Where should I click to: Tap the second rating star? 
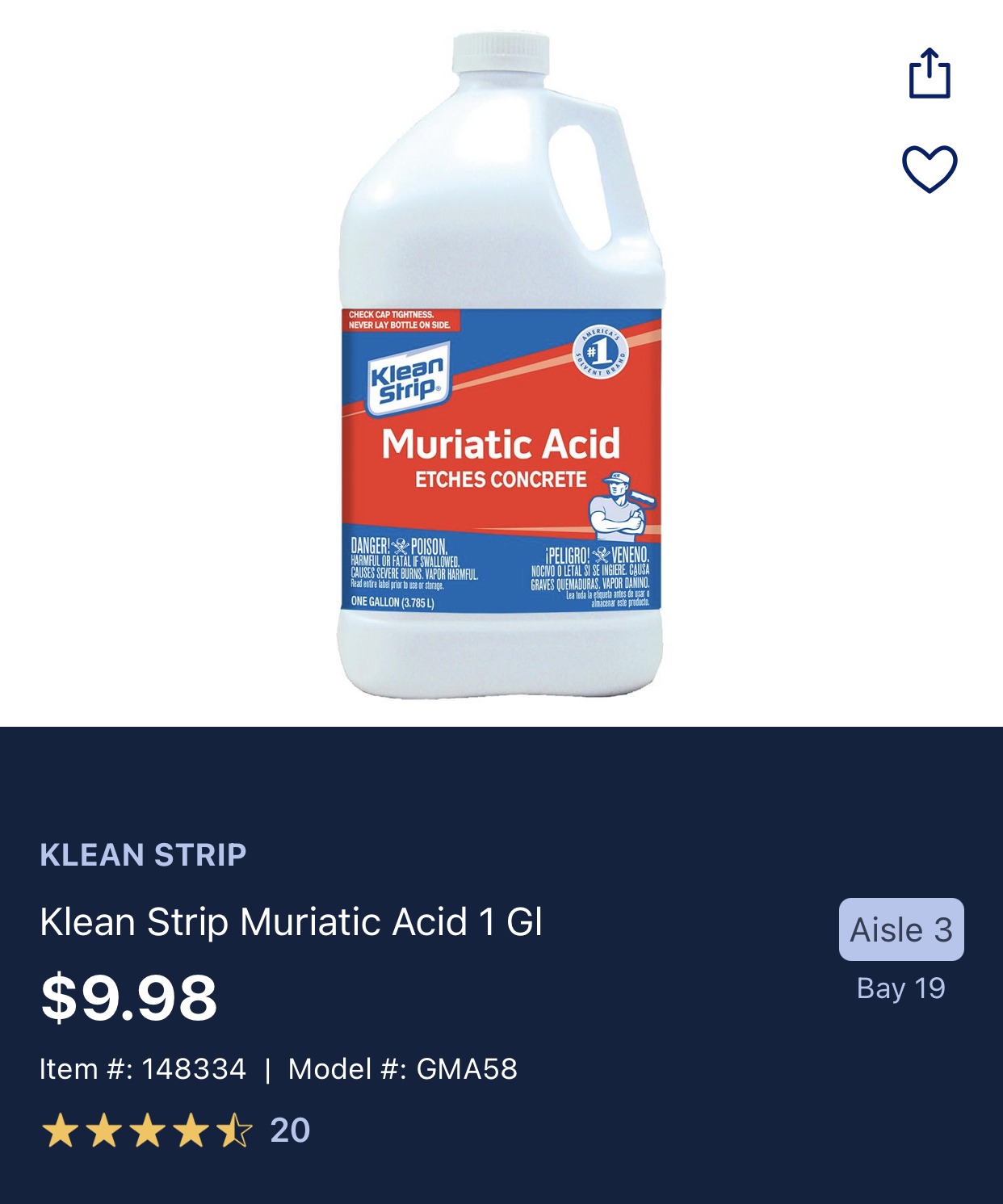(x=103, y=1131)
